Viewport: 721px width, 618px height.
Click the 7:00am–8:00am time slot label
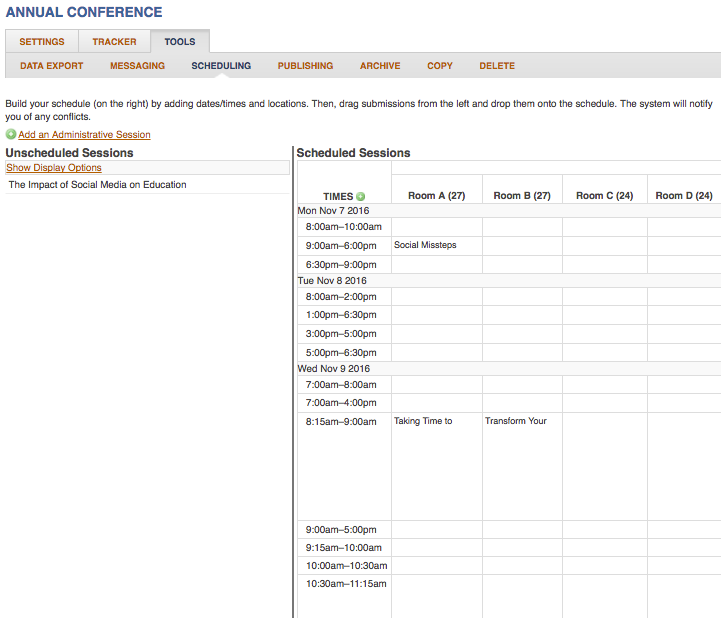coord(341,385)
